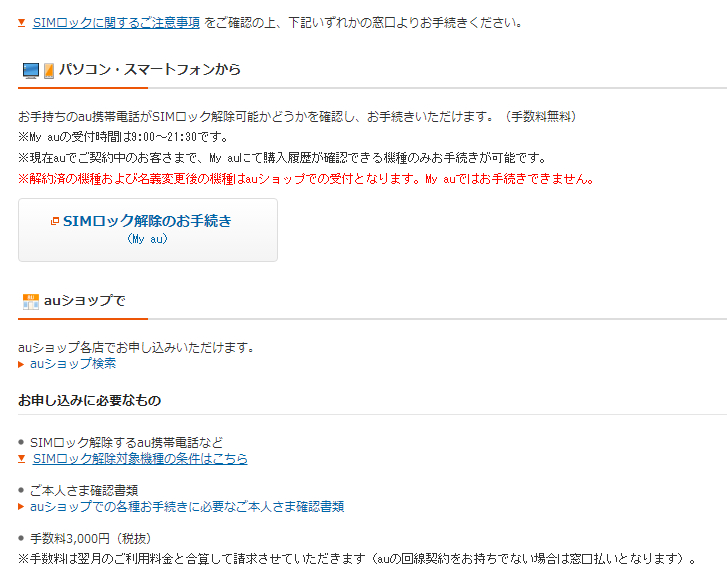This screenshot has height=578, width=727.
Task: Open the SIMロックに関するご注意事項 link
Action: (116, 22)
